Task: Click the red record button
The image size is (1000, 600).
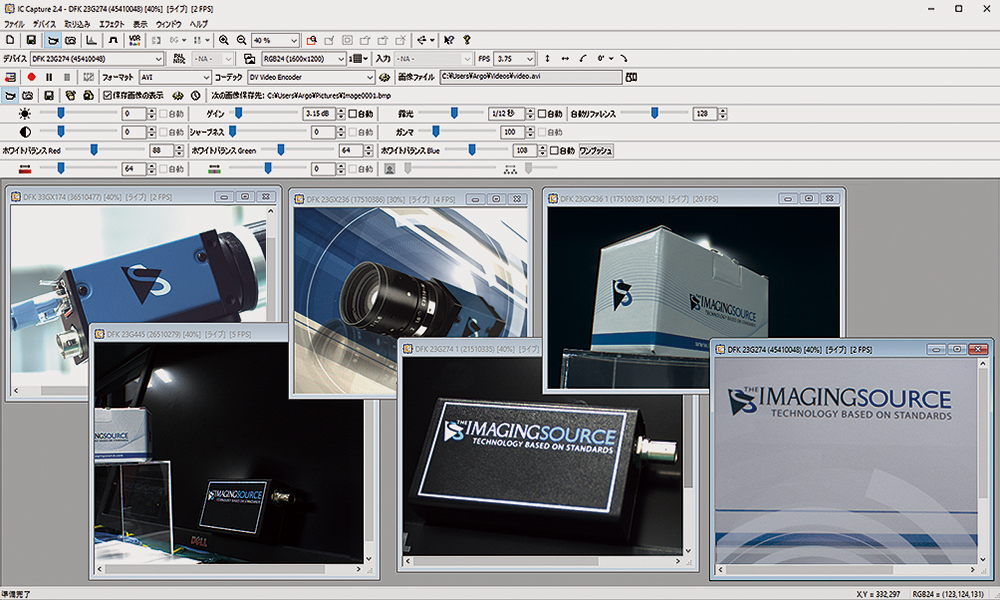Action: (x=31, y=77)
